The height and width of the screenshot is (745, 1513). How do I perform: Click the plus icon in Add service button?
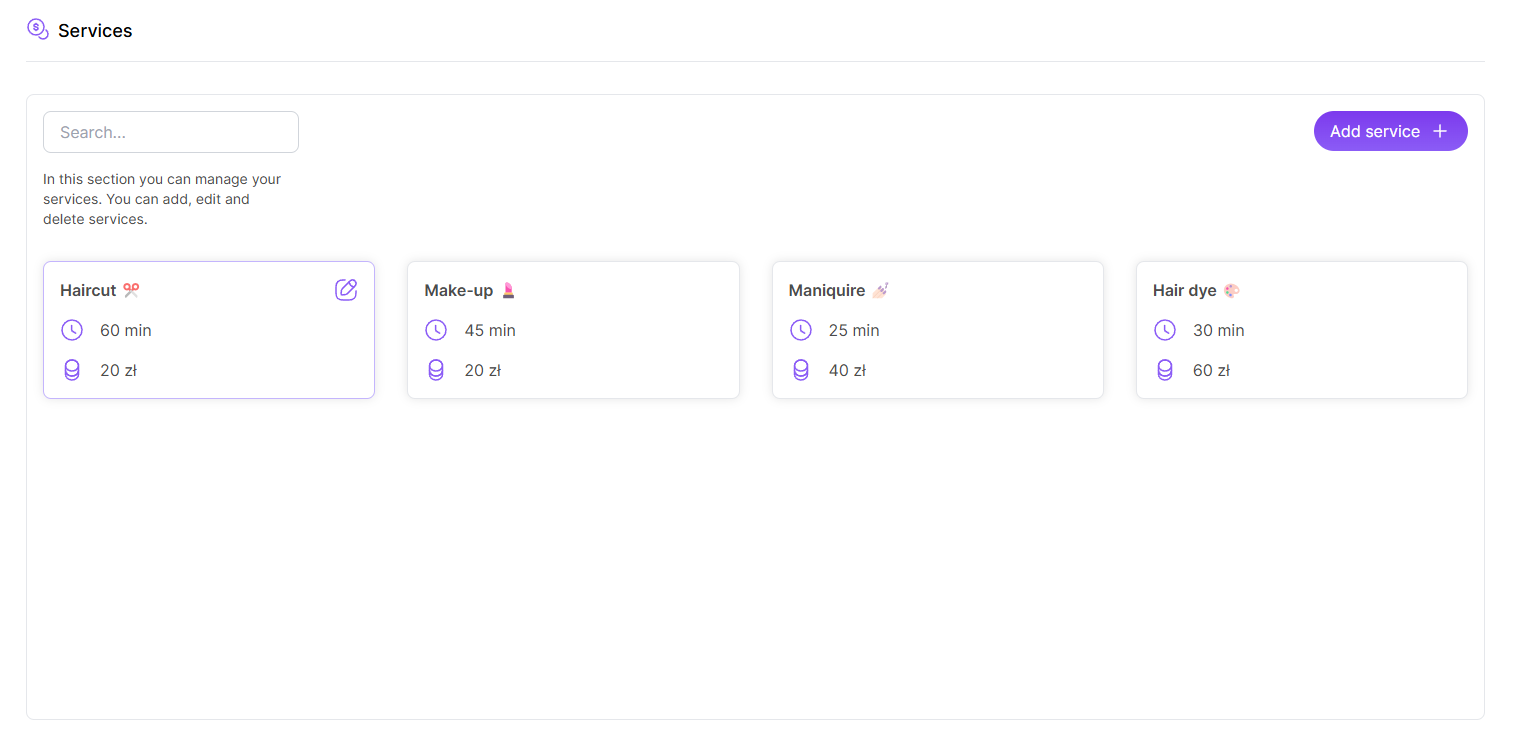tap(1440, 131)
